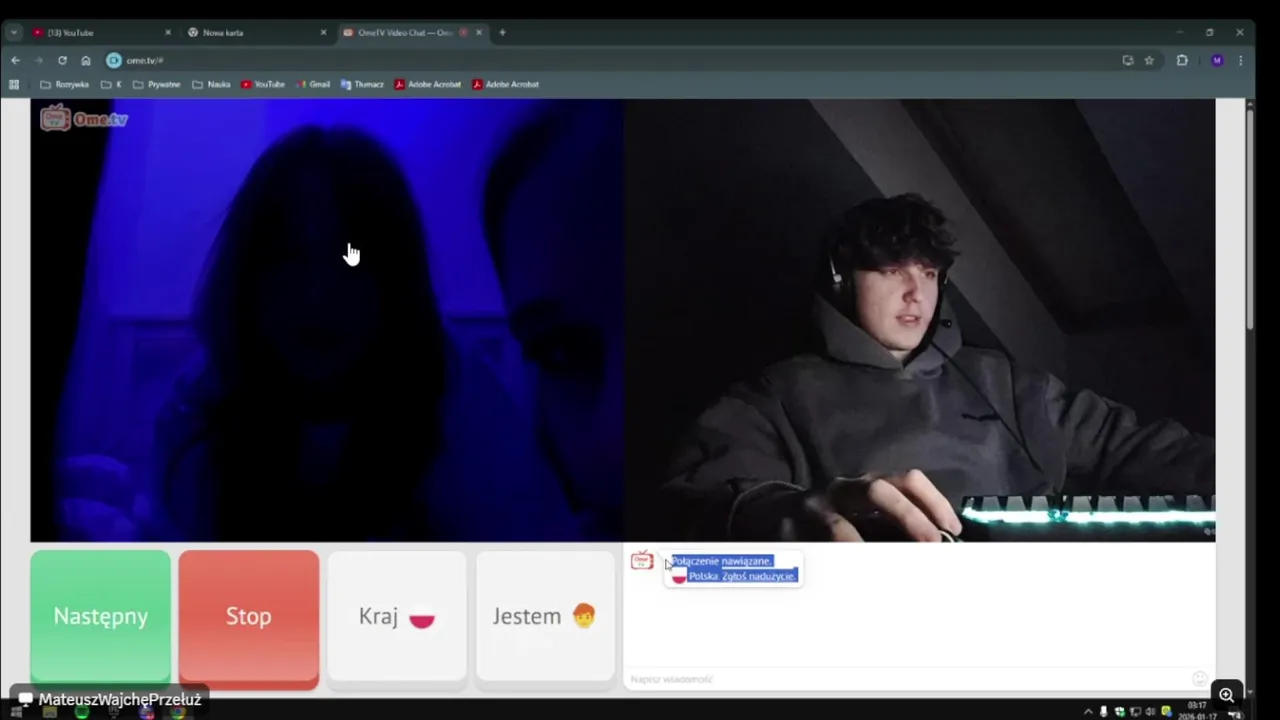Image resolution: width=1280 pixels, height=720 pixels.
Task: Open the emoji picker in the chat box
Action: [1200, 679]
